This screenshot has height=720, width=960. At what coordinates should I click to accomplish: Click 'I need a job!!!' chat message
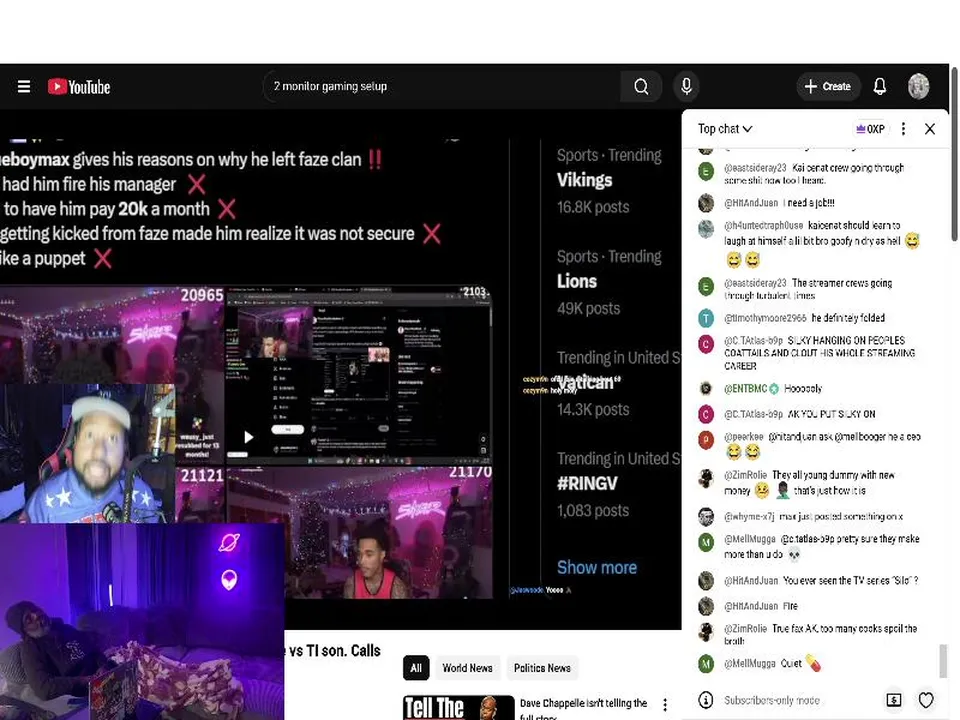808,203
